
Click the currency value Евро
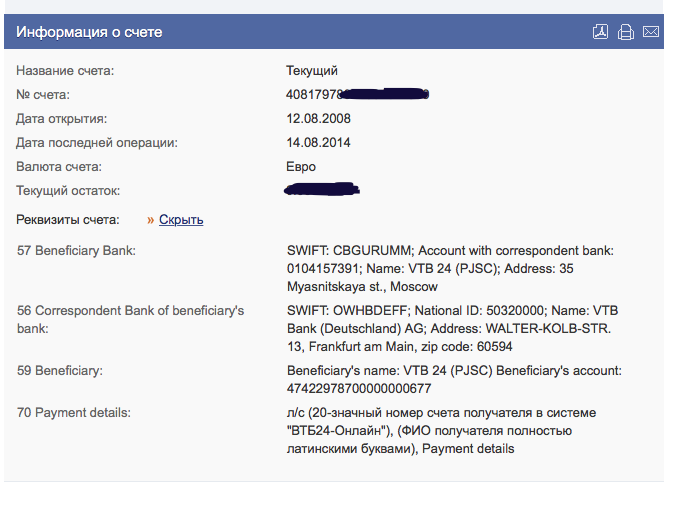point(301,167)
